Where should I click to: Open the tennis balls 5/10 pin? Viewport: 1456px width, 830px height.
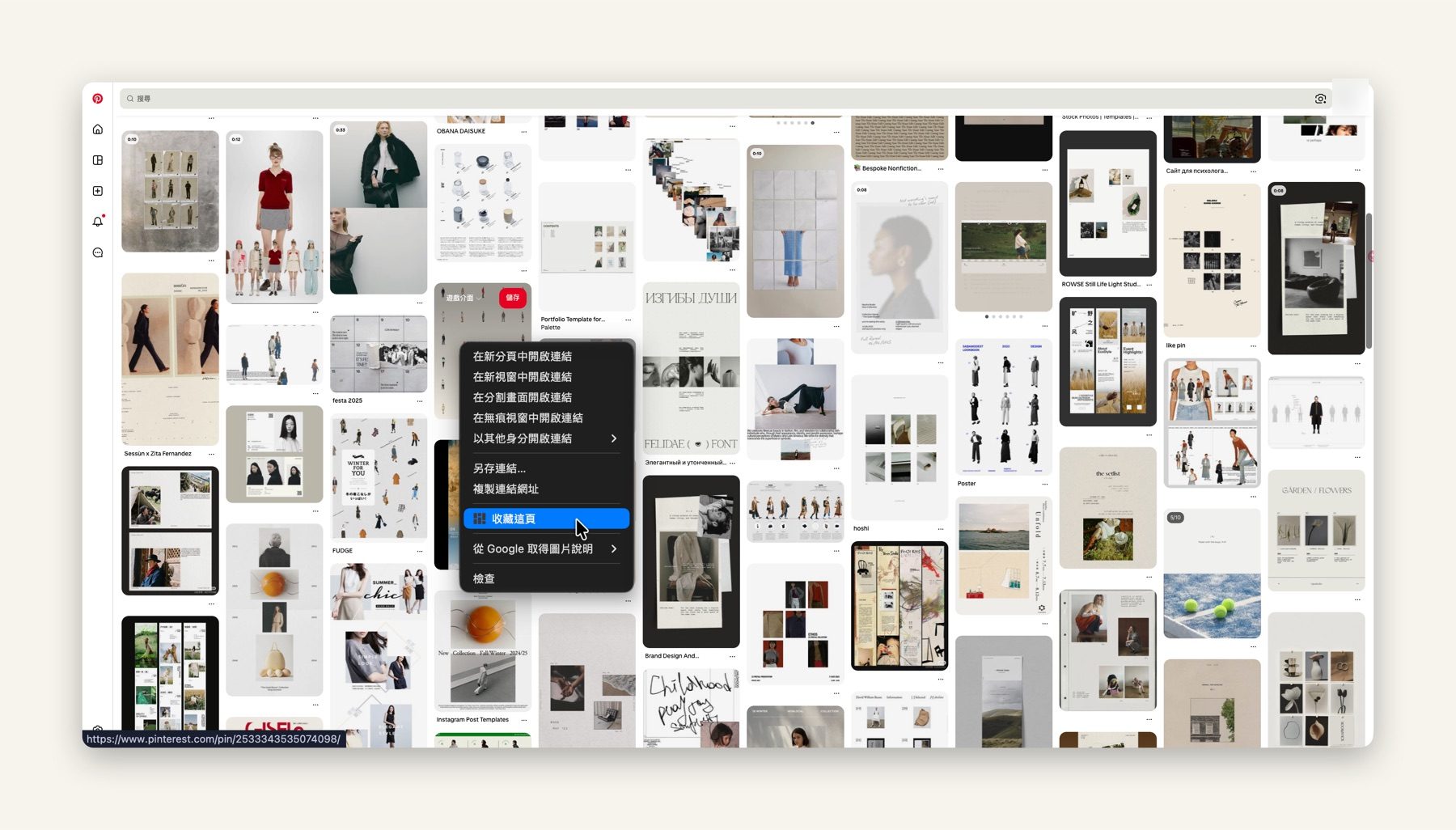point(1212,574)
